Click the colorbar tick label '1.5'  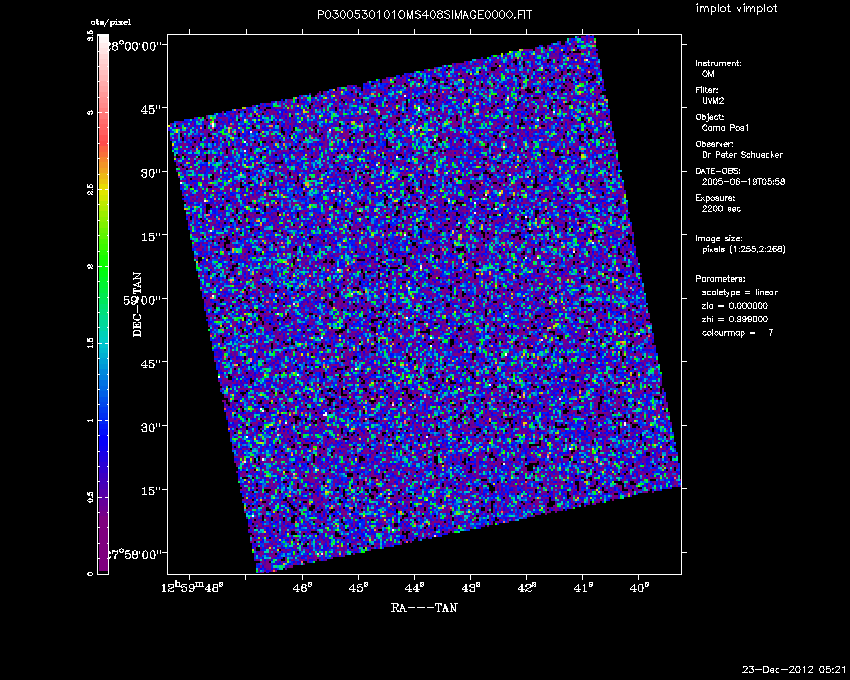point(90,343)
